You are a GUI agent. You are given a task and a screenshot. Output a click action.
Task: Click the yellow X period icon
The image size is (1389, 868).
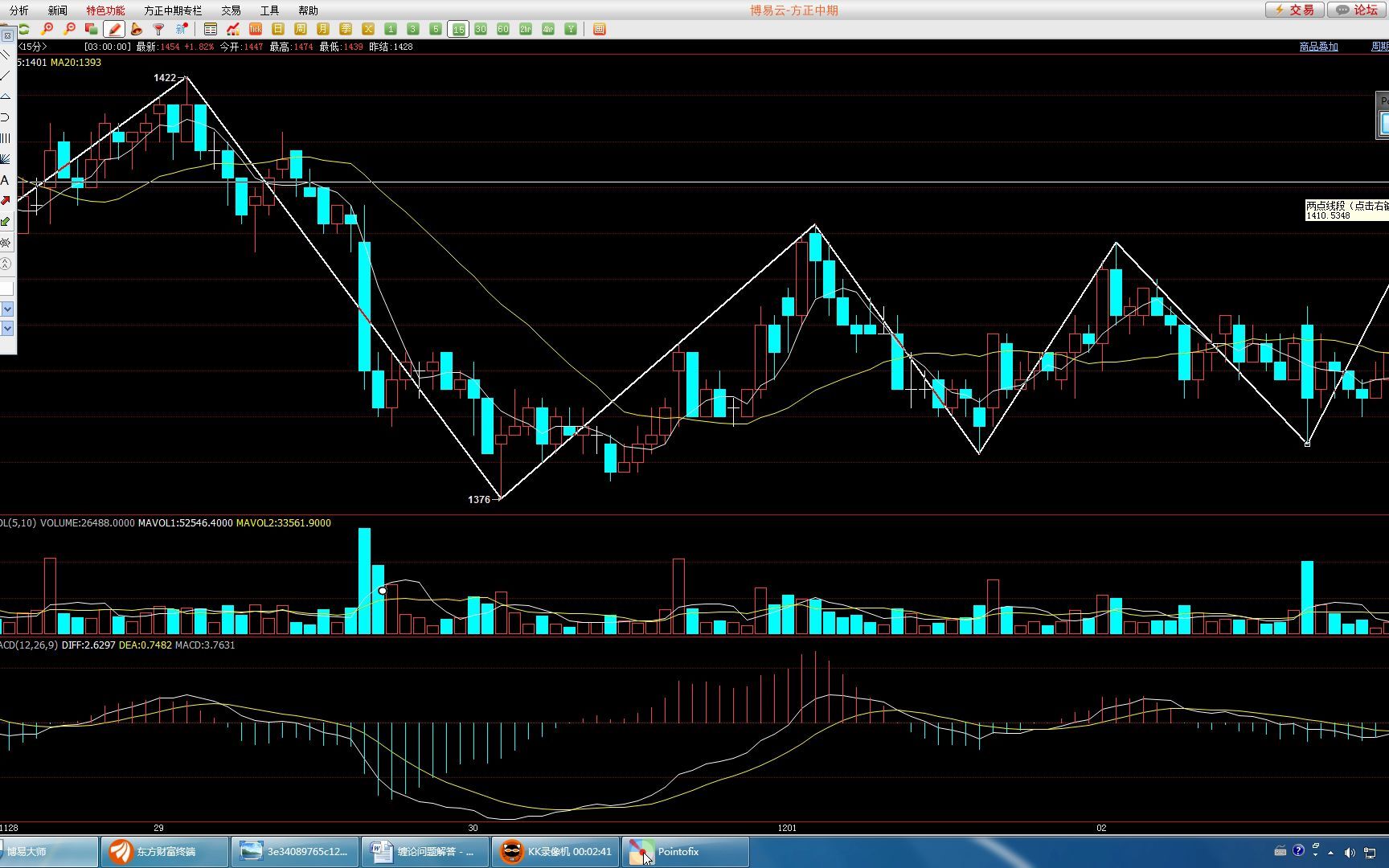[x=368, y=29]
